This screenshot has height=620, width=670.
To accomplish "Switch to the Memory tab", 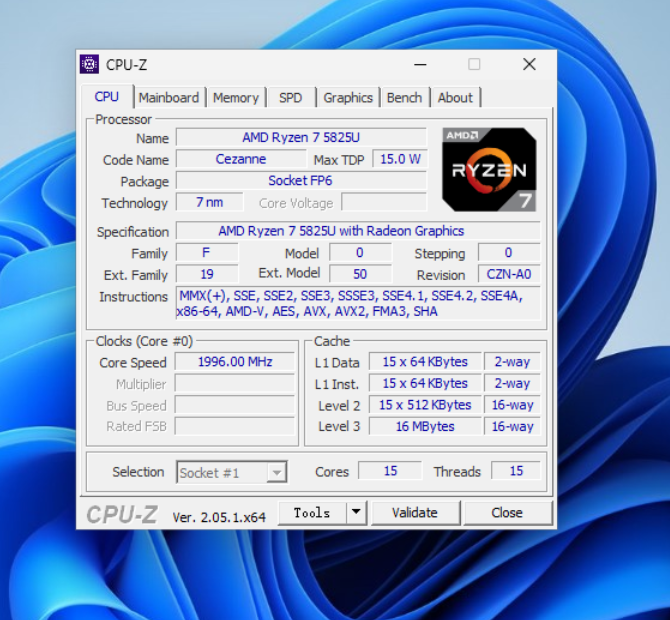I will coord(236,98).
